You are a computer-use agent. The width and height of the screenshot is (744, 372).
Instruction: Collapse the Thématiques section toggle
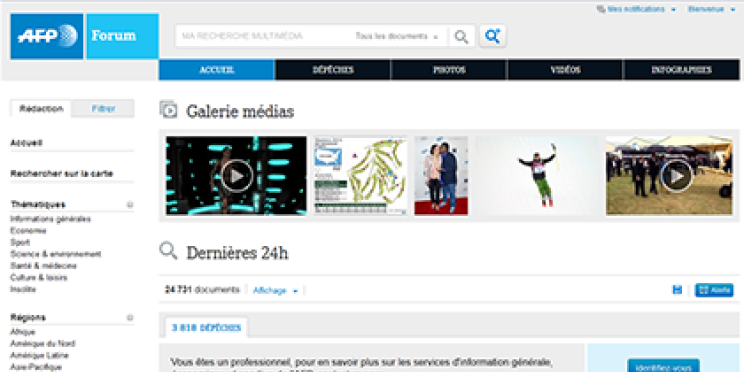130,205
